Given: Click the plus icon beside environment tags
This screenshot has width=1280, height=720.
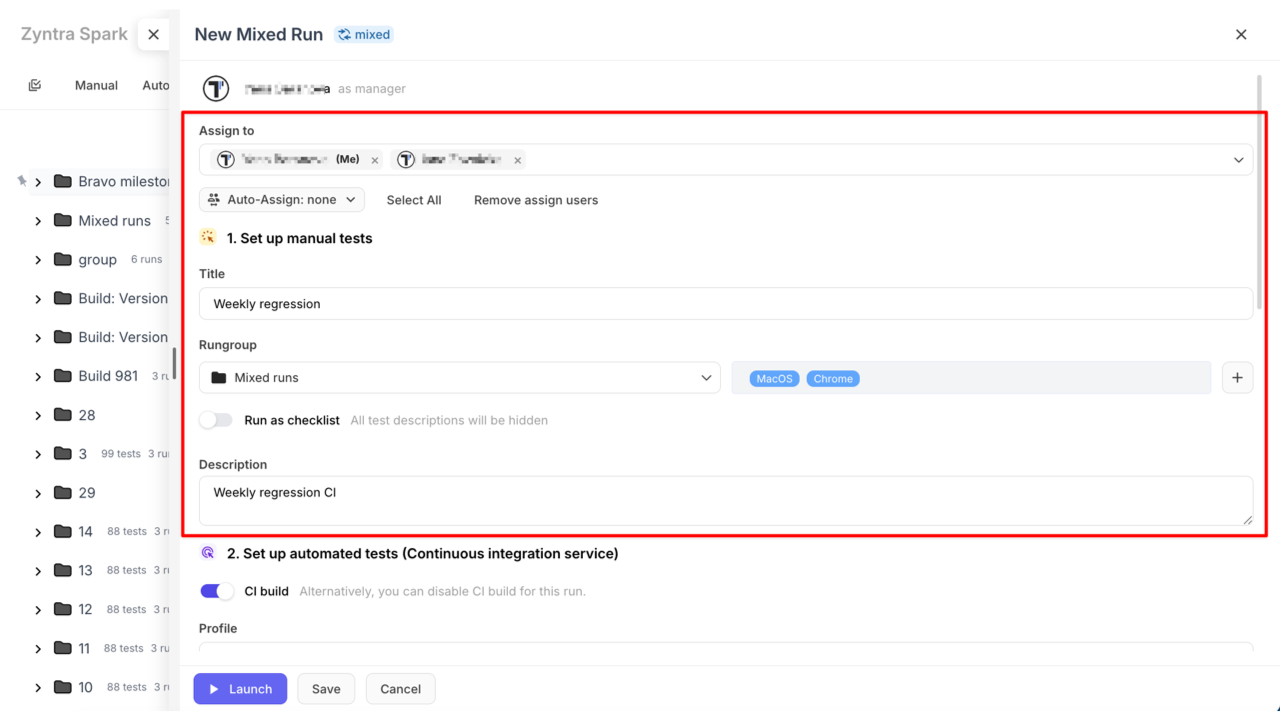Looking at the screenshot, I should point(1237,378).
